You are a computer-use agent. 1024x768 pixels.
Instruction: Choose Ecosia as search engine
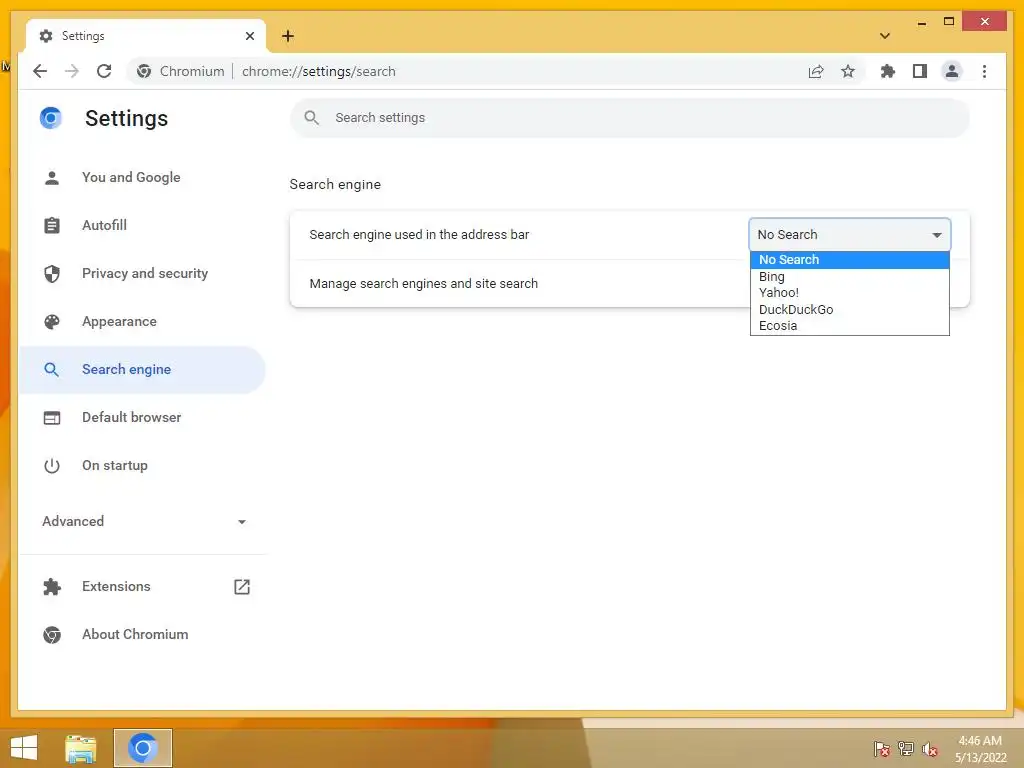(850, 326)
